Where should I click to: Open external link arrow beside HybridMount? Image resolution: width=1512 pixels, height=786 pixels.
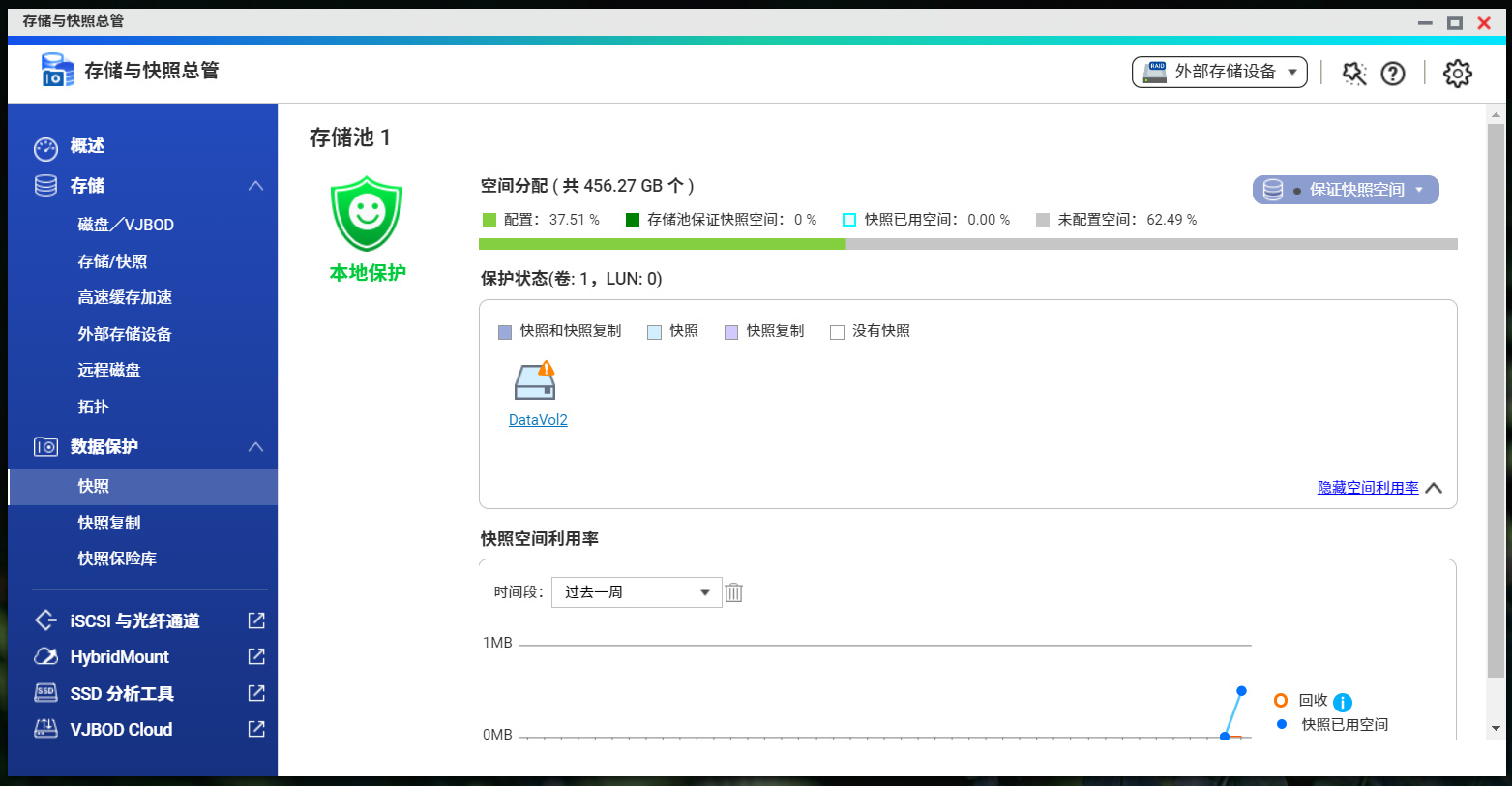coord(256,656)
